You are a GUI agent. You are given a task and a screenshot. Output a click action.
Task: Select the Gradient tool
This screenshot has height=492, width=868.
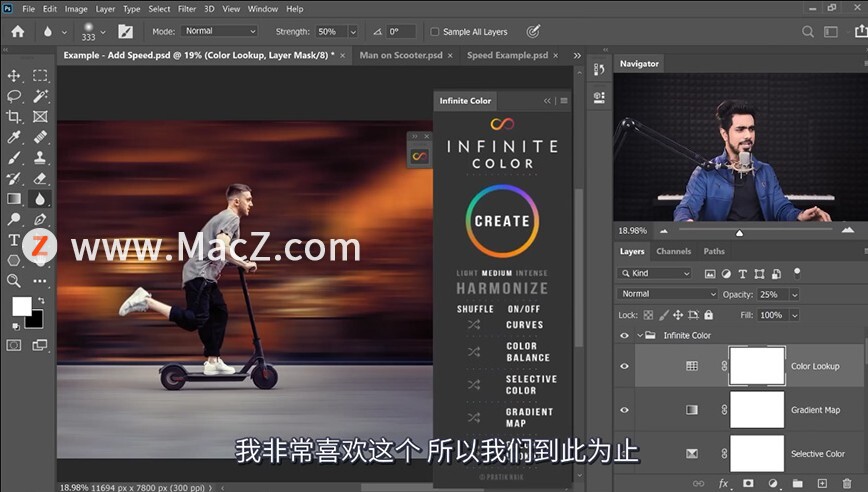tap(14, 199)
